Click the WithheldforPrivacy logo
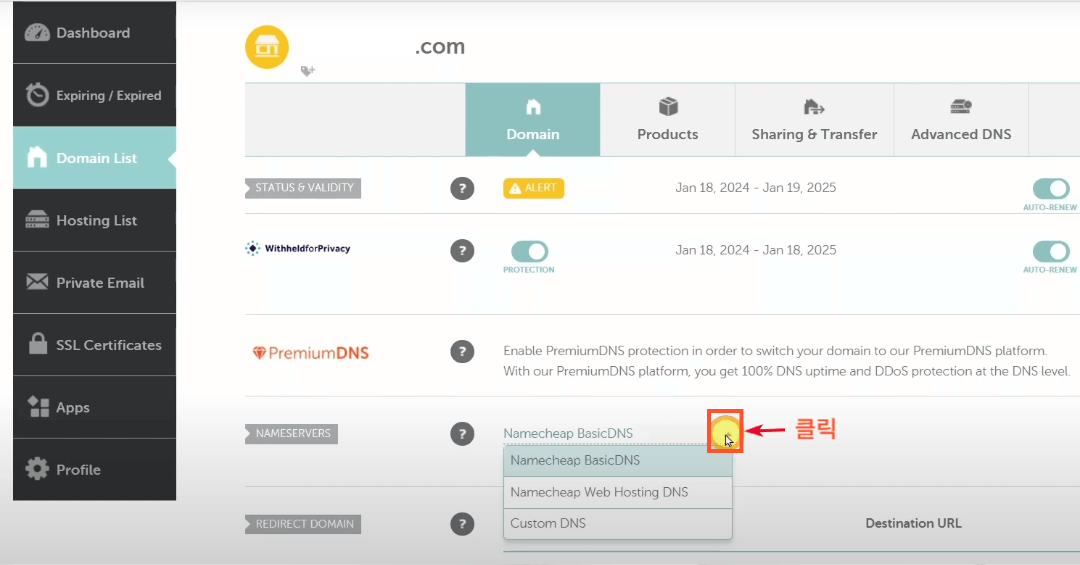 pos(298,248)
